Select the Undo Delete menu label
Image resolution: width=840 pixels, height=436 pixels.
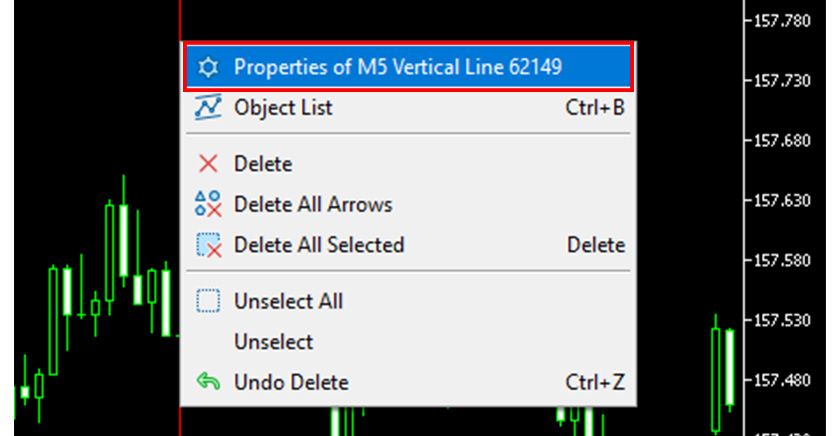(x=291, y=382)
